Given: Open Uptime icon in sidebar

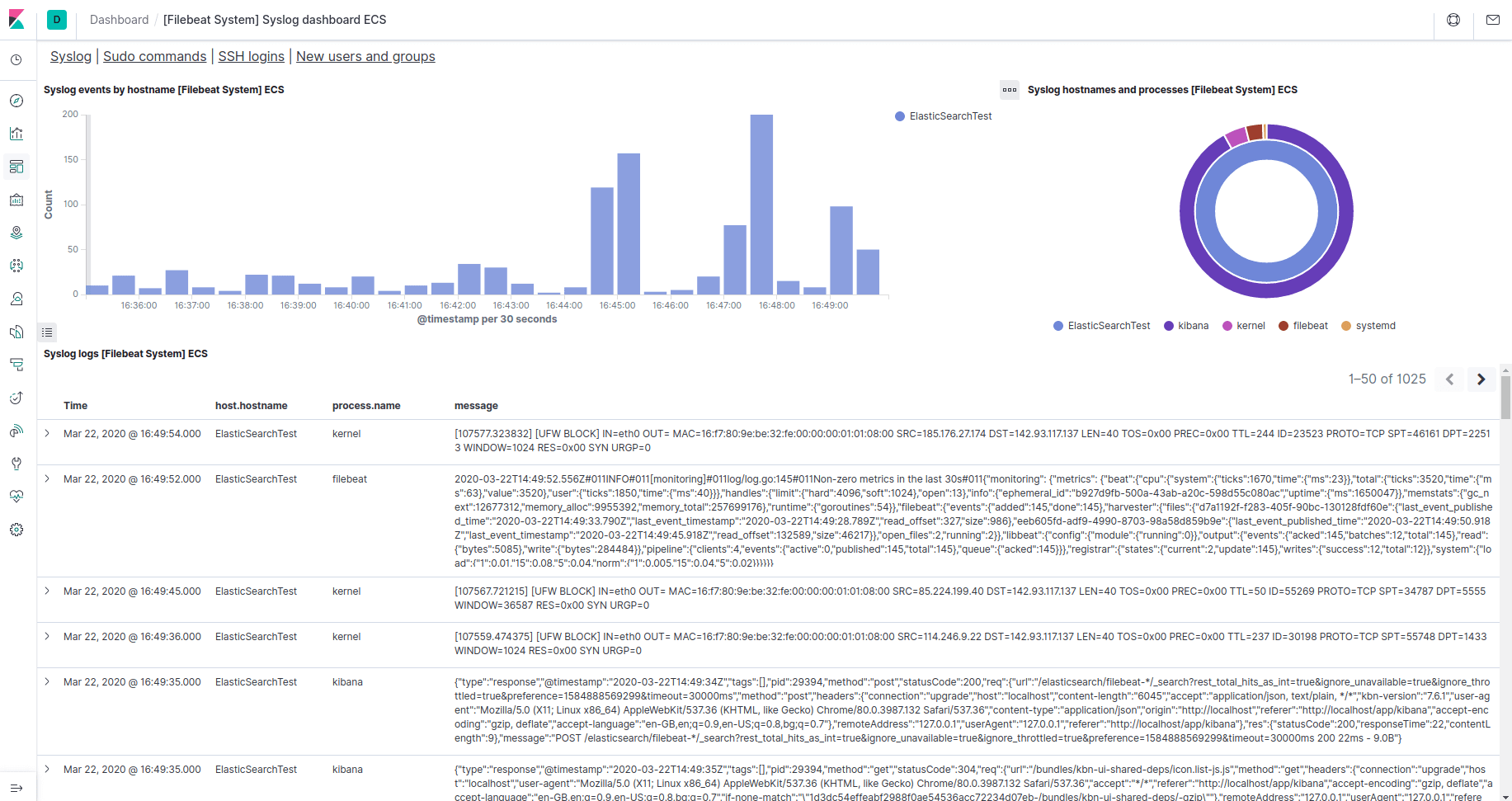Looking at the screenshot, I should [x=16, y=398].
